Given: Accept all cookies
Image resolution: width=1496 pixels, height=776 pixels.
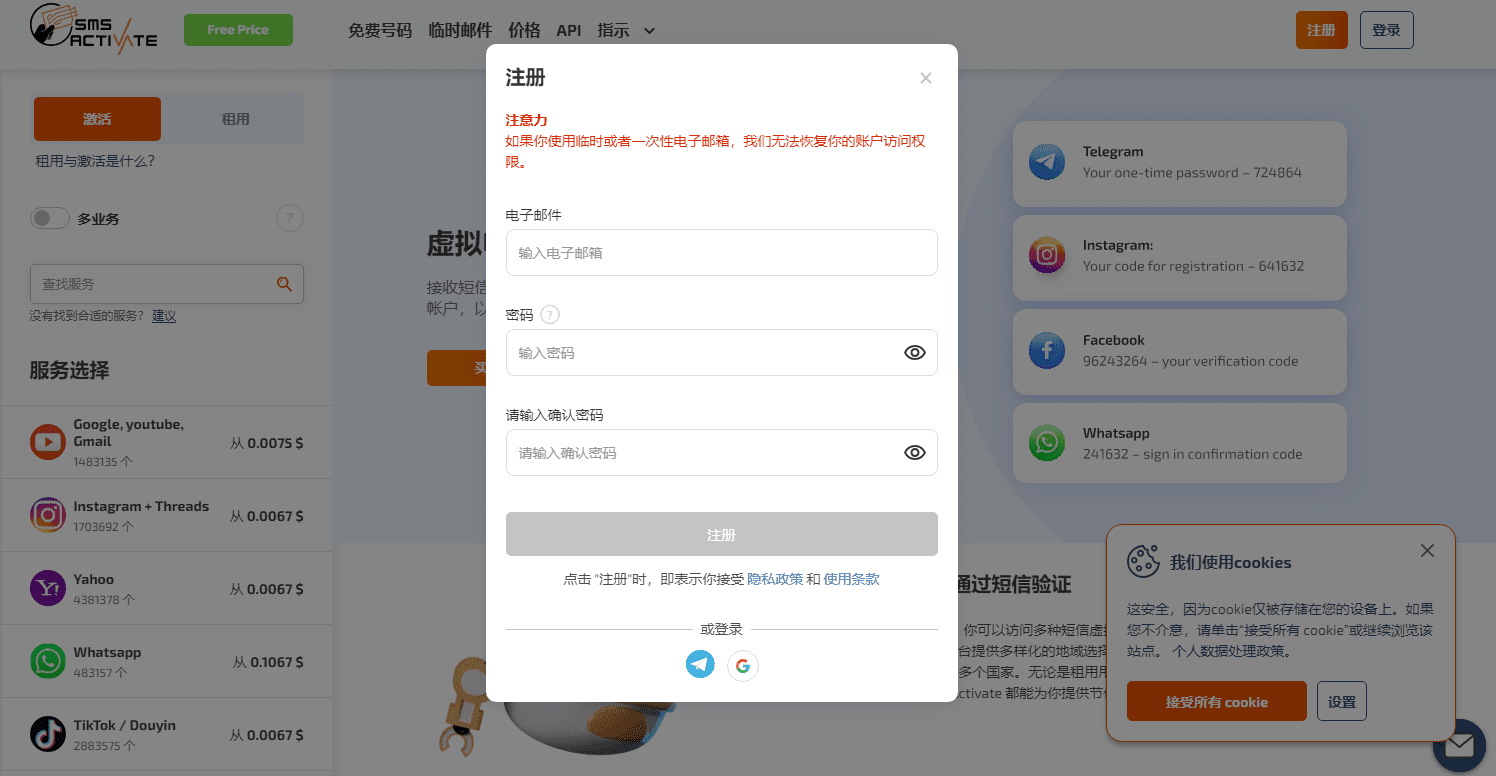Looking at the screenshot, I should click(1216, 701).
